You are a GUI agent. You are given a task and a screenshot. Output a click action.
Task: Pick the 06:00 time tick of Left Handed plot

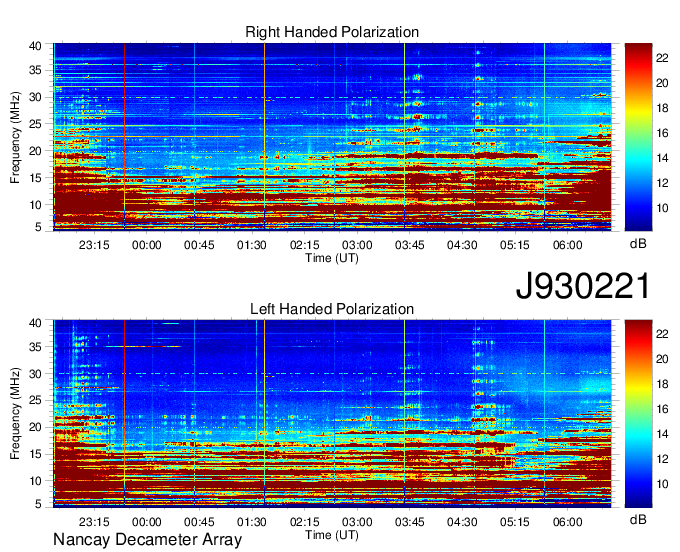tap(567, 522)
